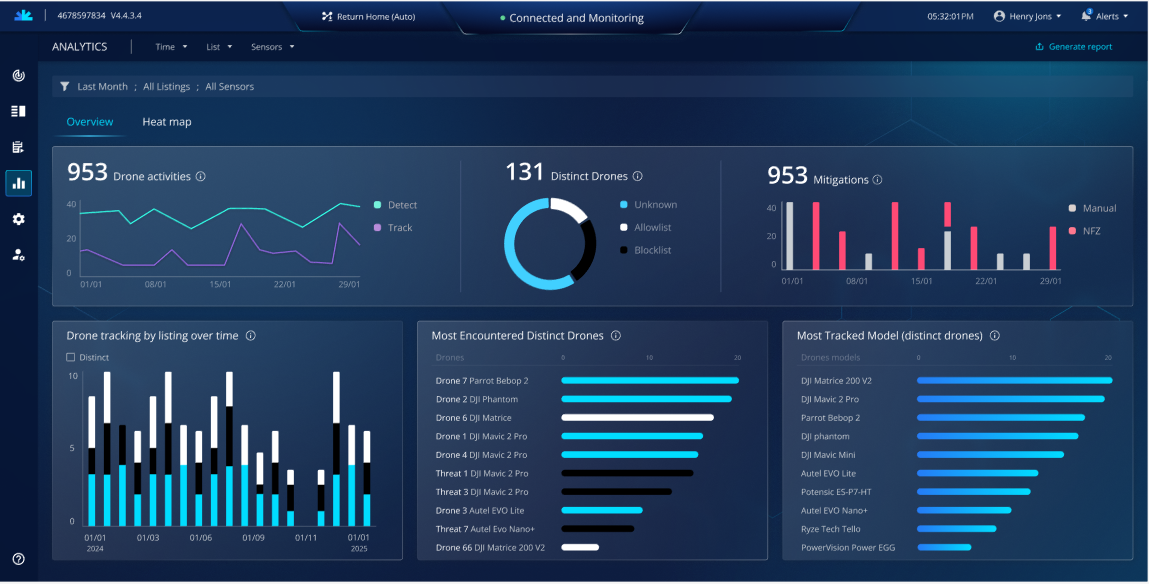1149x584 pixels.
Task: Switch to the Heat map tab
Action: point(166,122)
